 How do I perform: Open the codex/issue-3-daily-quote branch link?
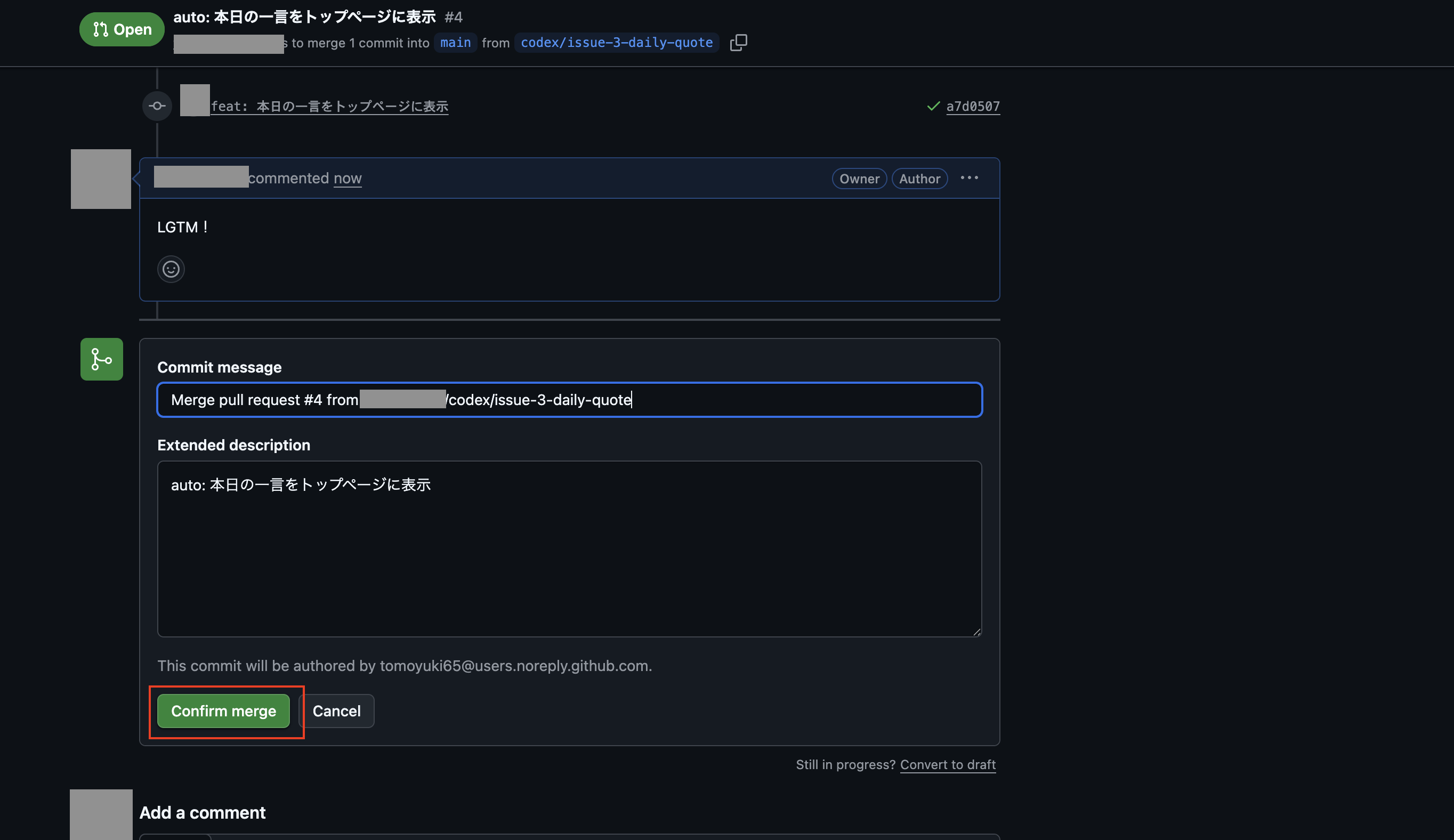click(x=616, y=43)
